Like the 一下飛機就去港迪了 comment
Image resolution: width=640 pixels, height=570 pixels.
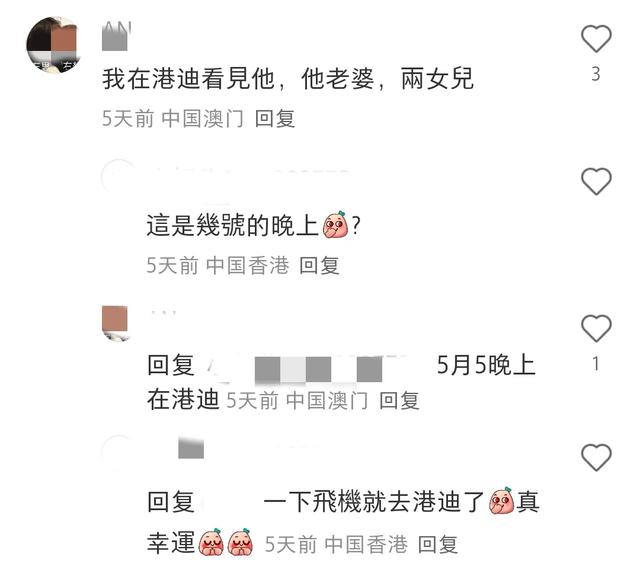tap(596, 457)
